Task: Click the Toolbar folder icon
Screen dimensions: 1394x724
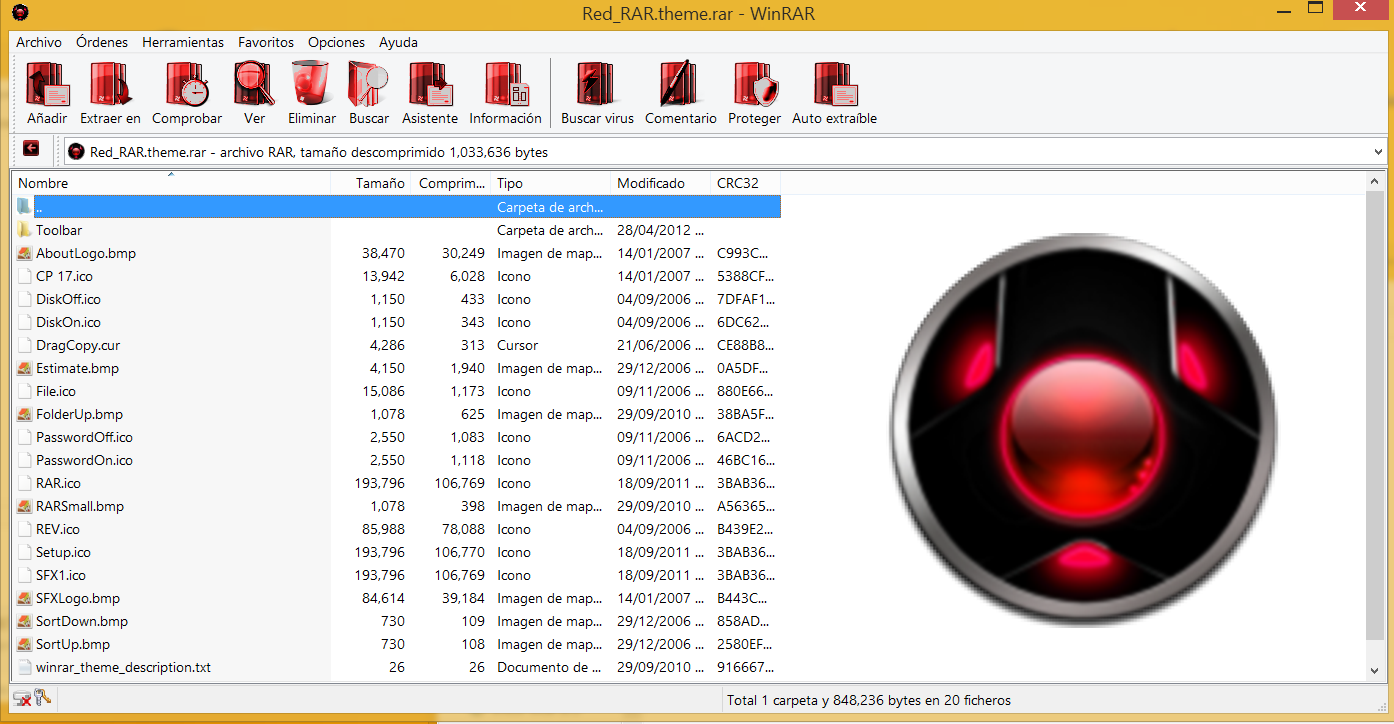Action: 25,230
